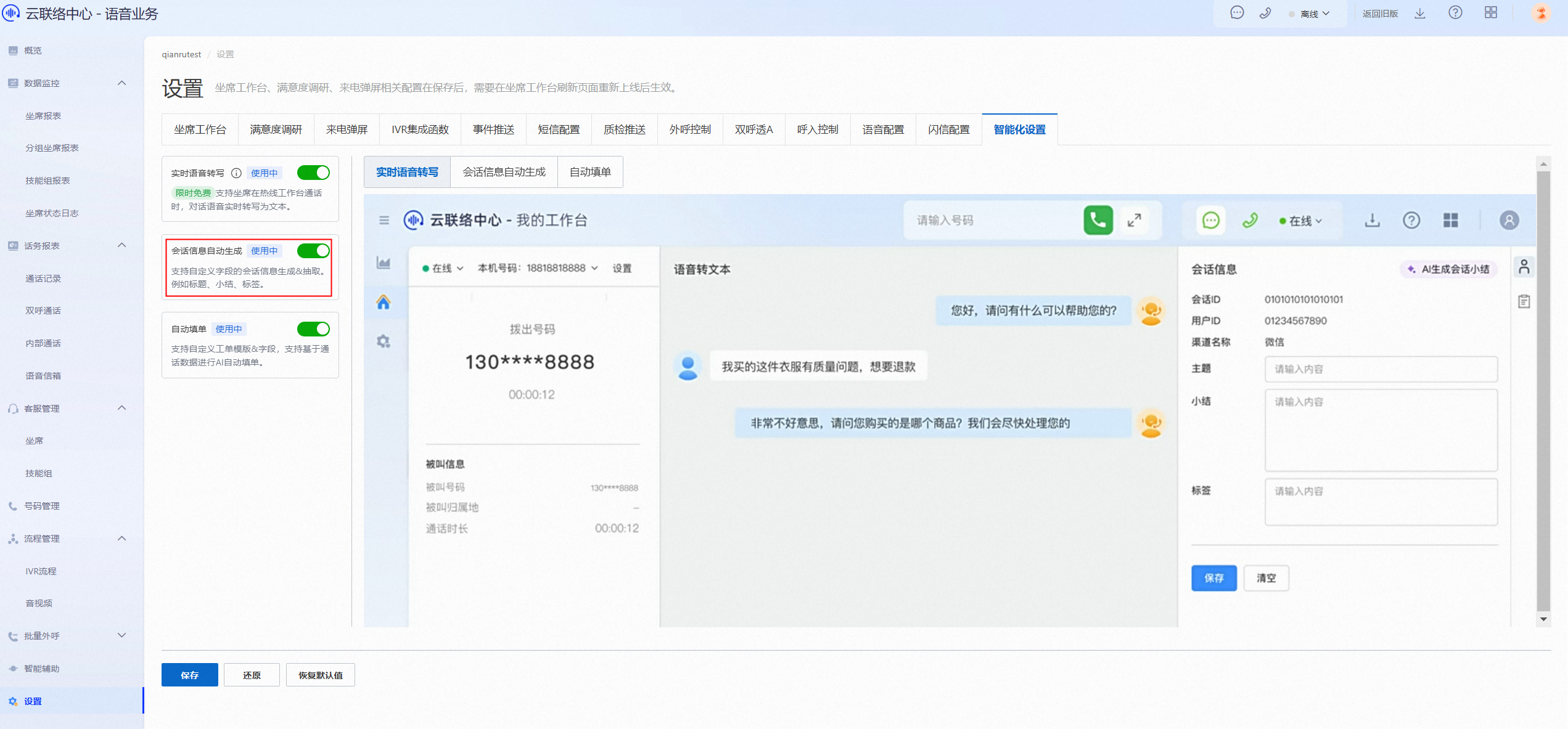Screen dimensions: 1568x729
Task: Switch to the 外呼控制 tab
Action: coord(690,129)
